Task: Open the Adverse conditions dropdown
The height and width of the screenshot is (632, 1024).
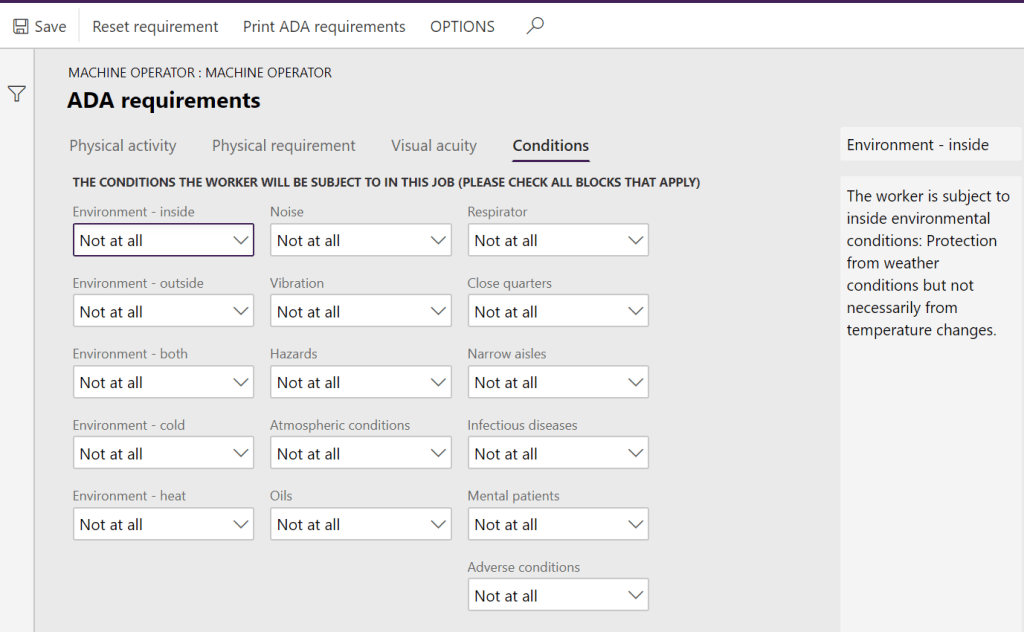Action: 635,596
